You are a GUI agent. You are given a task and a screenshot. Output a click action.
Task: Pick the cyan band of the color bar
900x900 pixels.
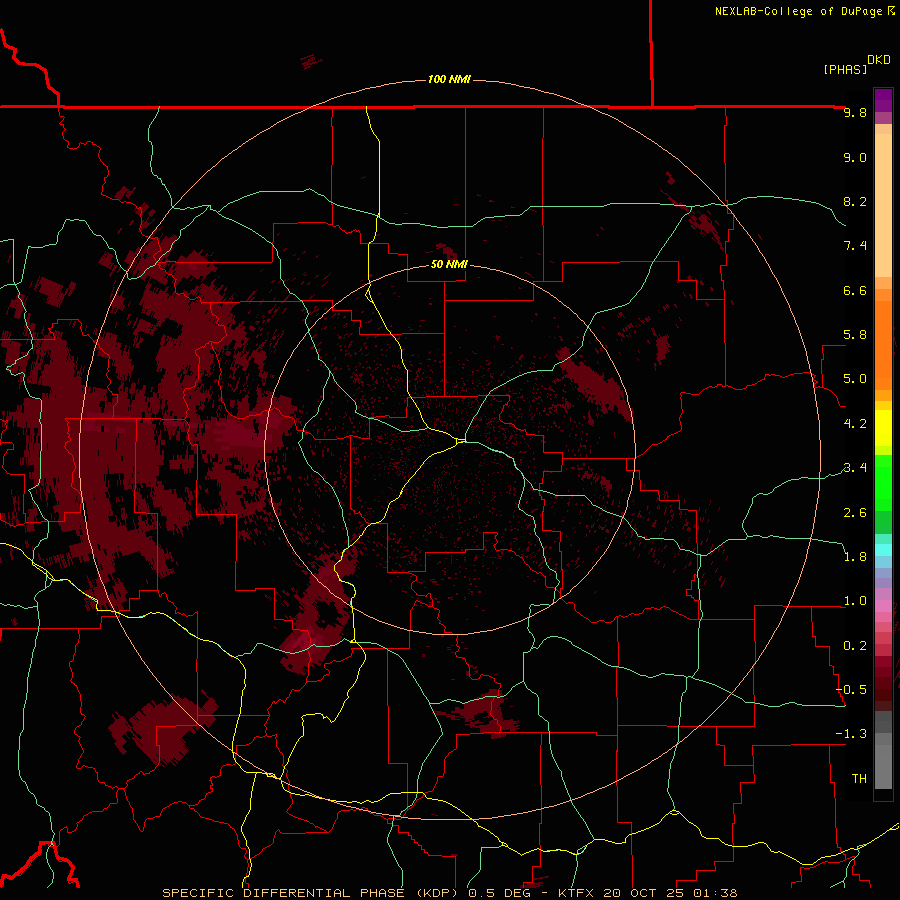(x=883, y=550)
